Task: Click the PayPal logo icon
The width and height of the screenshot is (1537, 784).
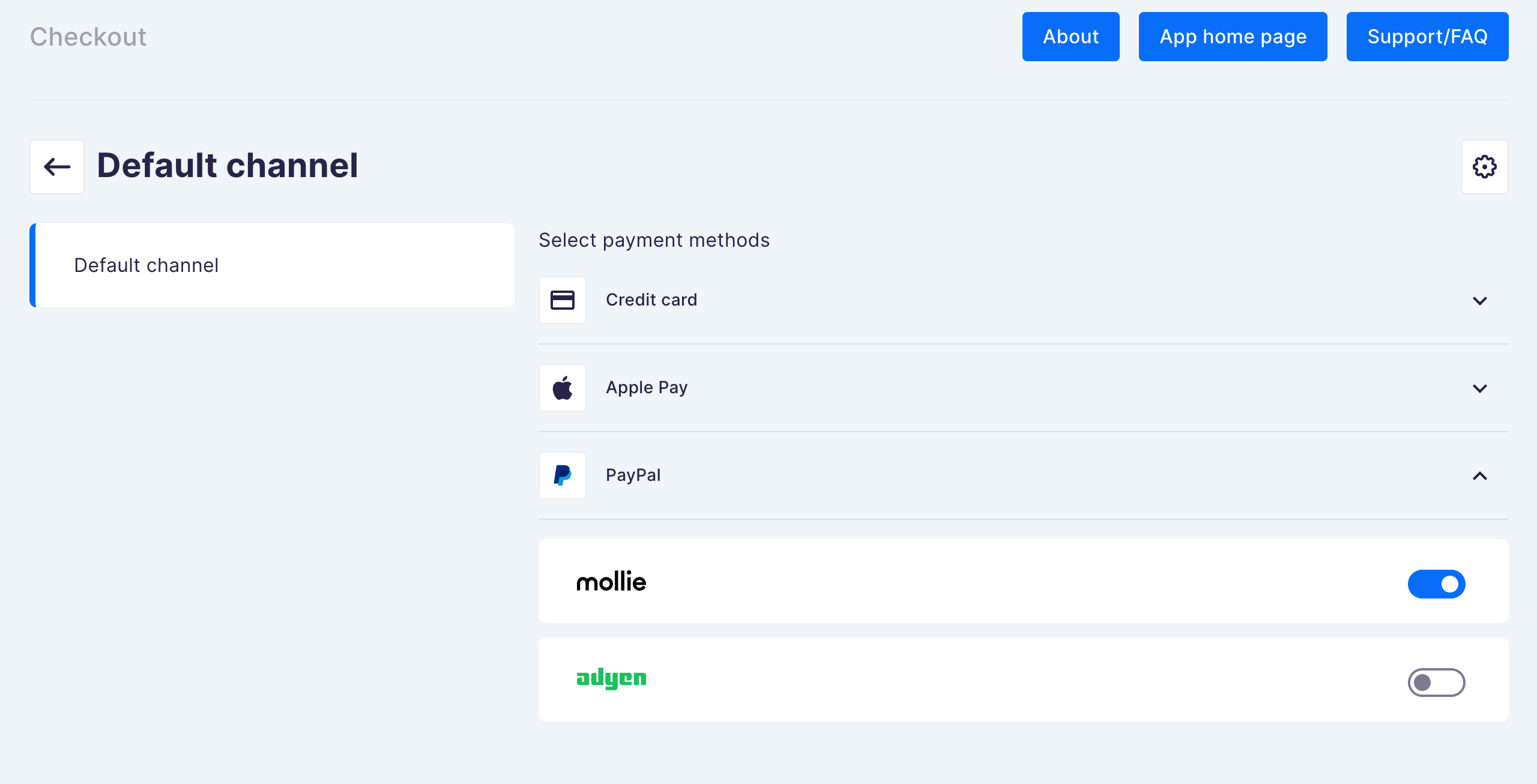Action: [x=563, y=475]
